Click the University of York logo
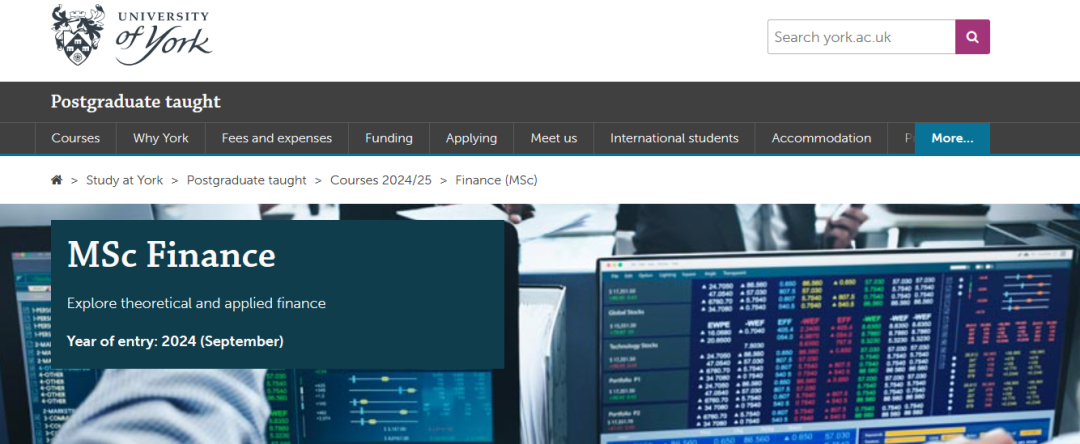Image resolution: width=1080 pixels, height=444 pixels. click(x=132, y=36)
